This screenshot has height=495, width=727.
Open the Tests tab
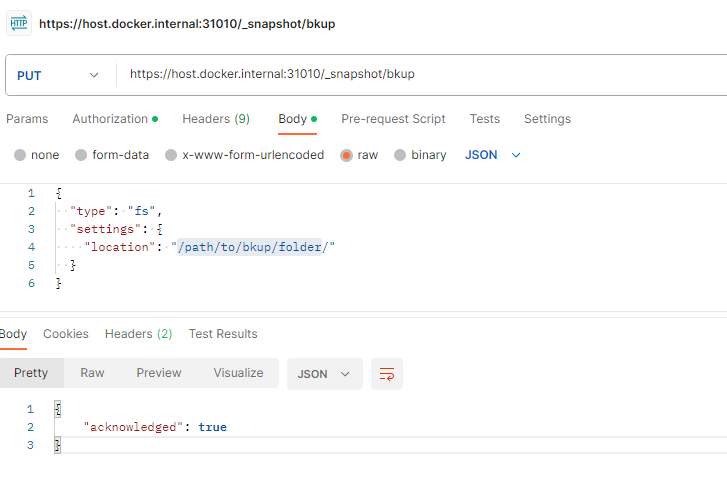(x=485, y=119)
